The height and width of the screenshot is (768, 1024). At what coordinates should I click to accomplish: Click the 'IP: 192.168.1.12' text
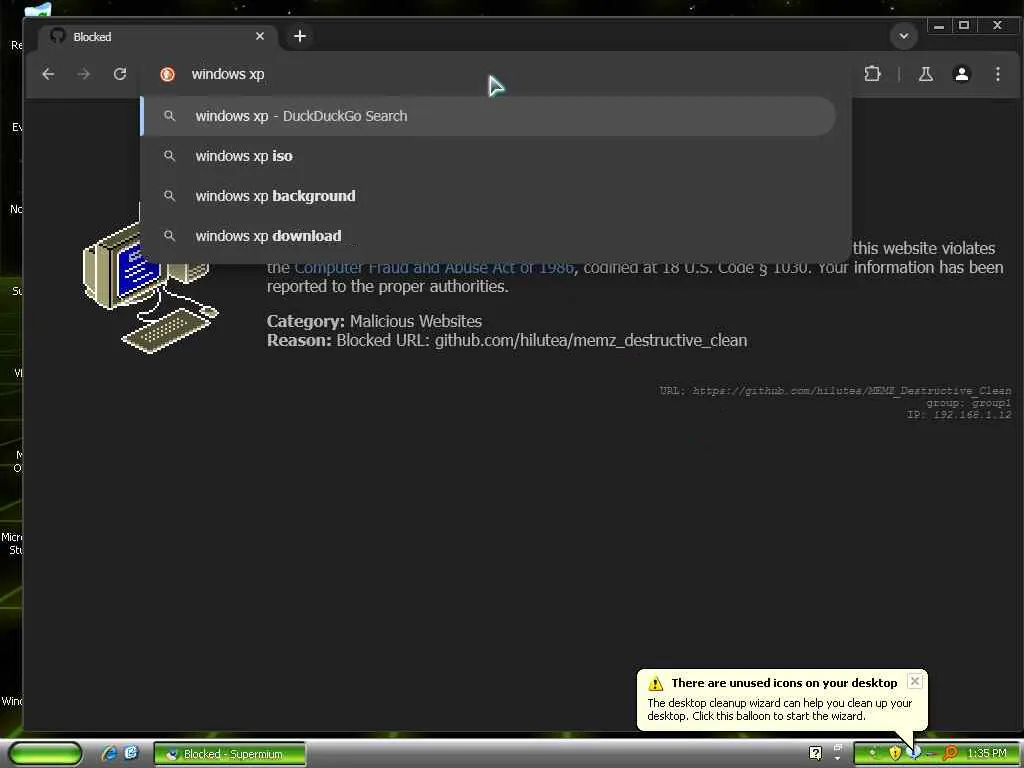959,414
